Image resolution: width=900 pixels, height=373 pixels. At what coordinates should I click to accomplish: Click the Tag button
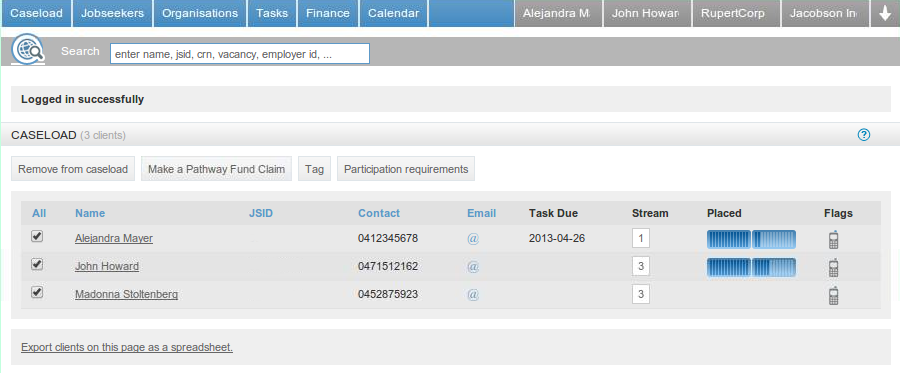point(315,169)
